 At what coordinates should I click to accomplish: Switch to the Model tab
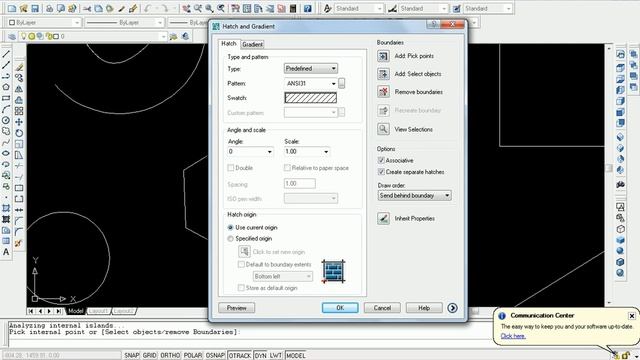pyautogui.click(x=76, y=311)
